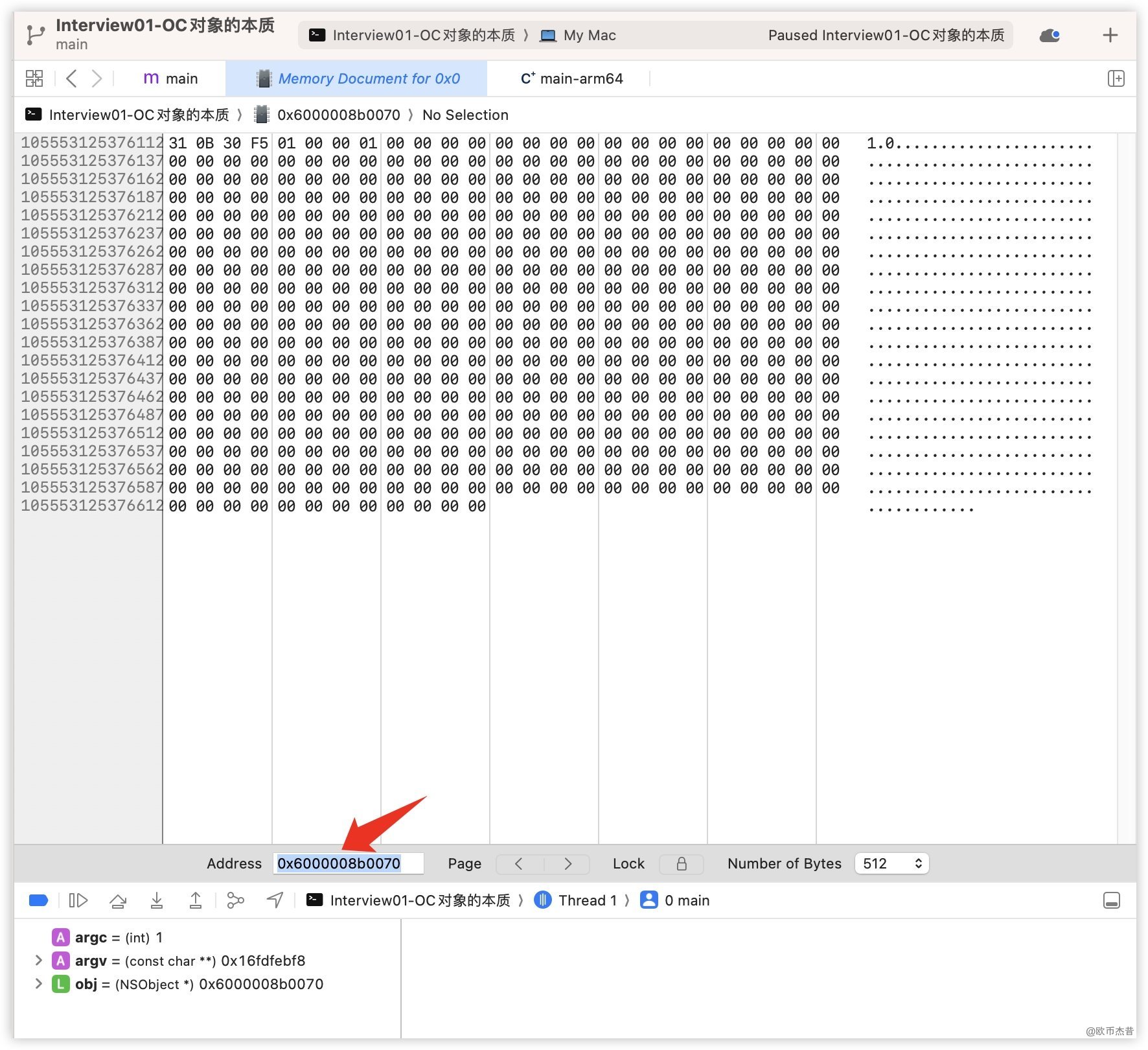The image size is (1148, 1050).
Task: Toggle the memory Lock button
Action: 681,863
